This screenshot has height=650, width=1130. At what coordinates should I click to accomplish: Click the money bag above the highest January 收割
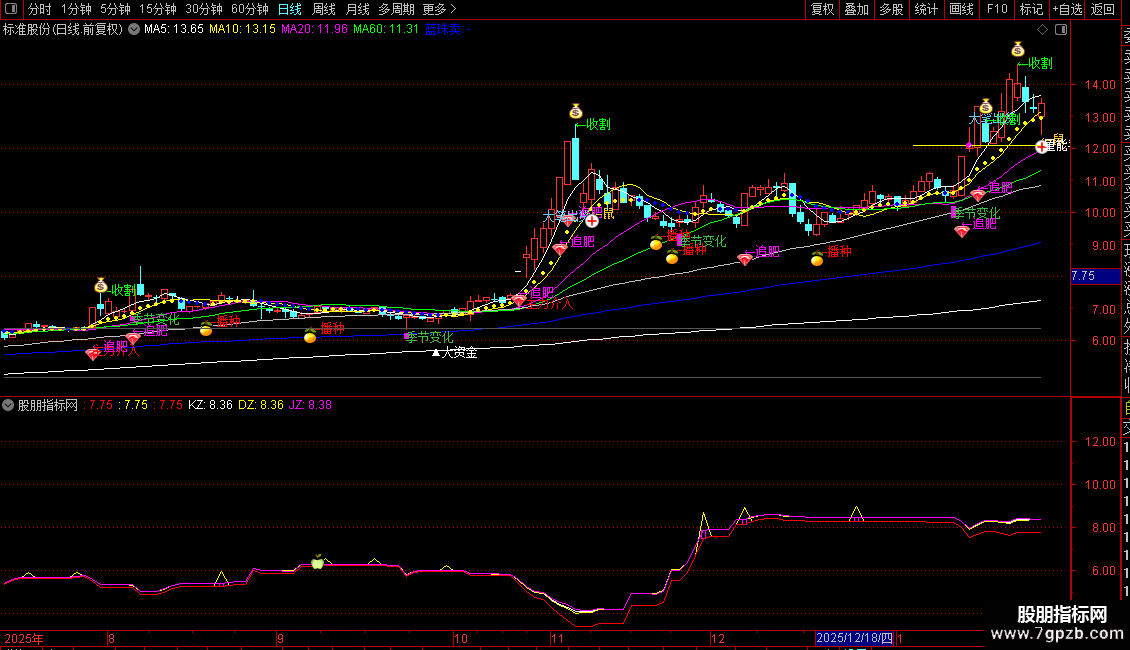pos(1018,49)
